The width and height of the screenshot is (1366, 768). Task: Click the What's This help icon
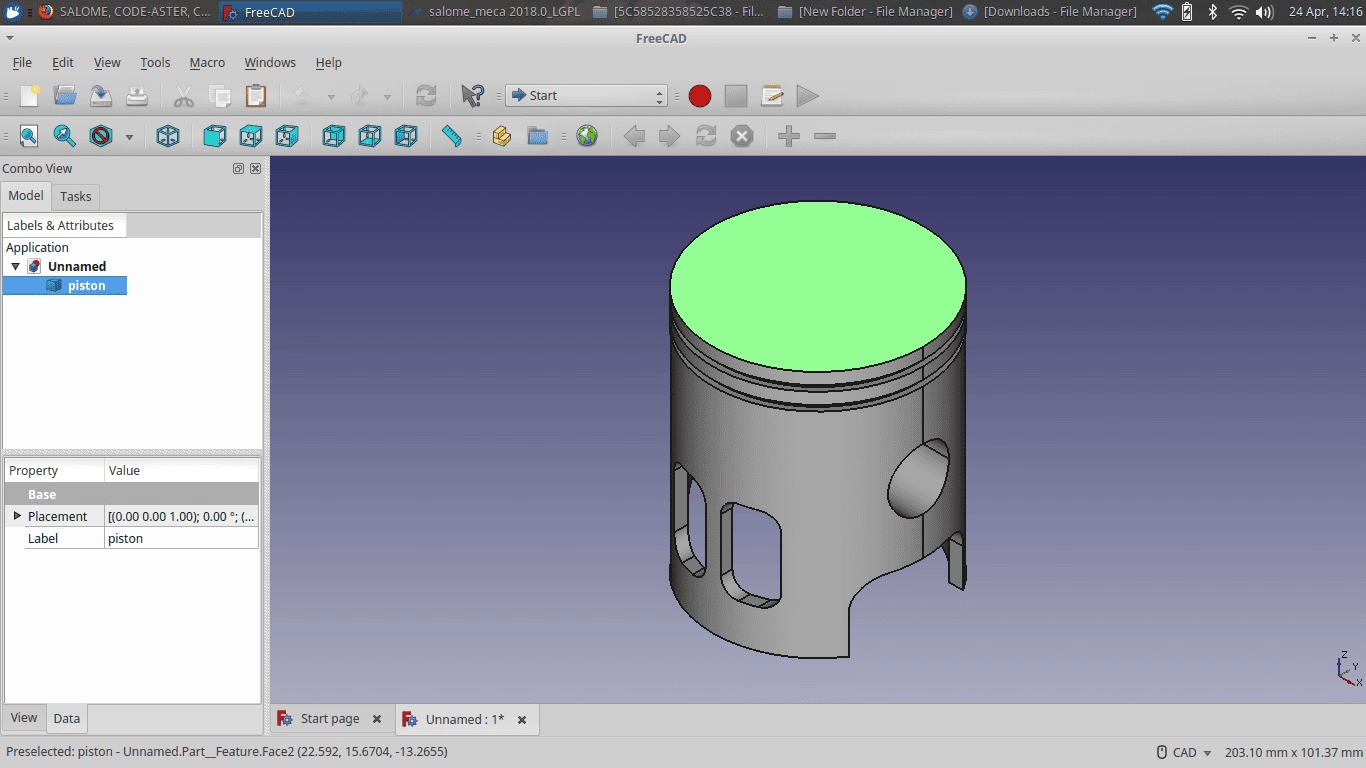click(x=473, y=96)
